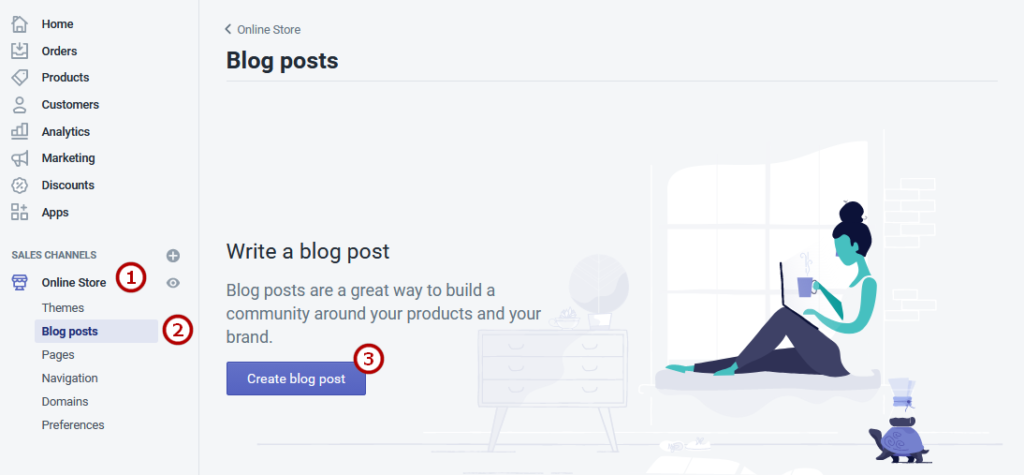
Task: Click the Home house icon
Action: pos(20,24)
